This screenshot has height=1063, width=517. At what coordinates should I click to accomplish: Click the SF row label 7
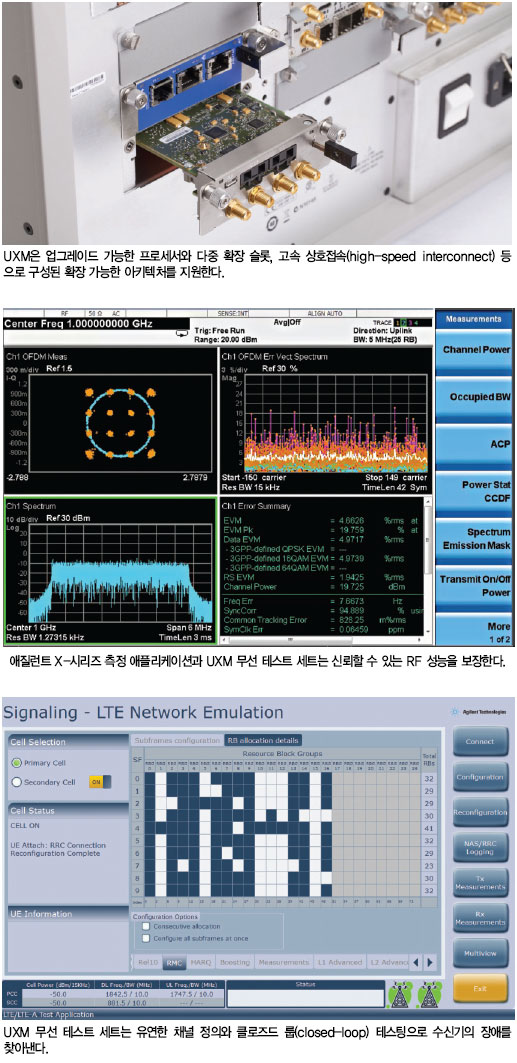pyautogui.click(x=137, y=866)
